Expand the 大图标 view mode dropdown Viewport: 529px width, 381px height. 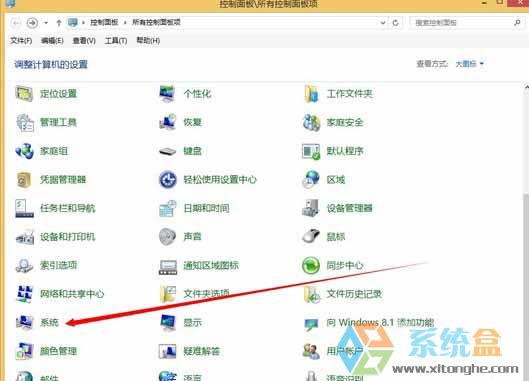(x=470, y=64)
